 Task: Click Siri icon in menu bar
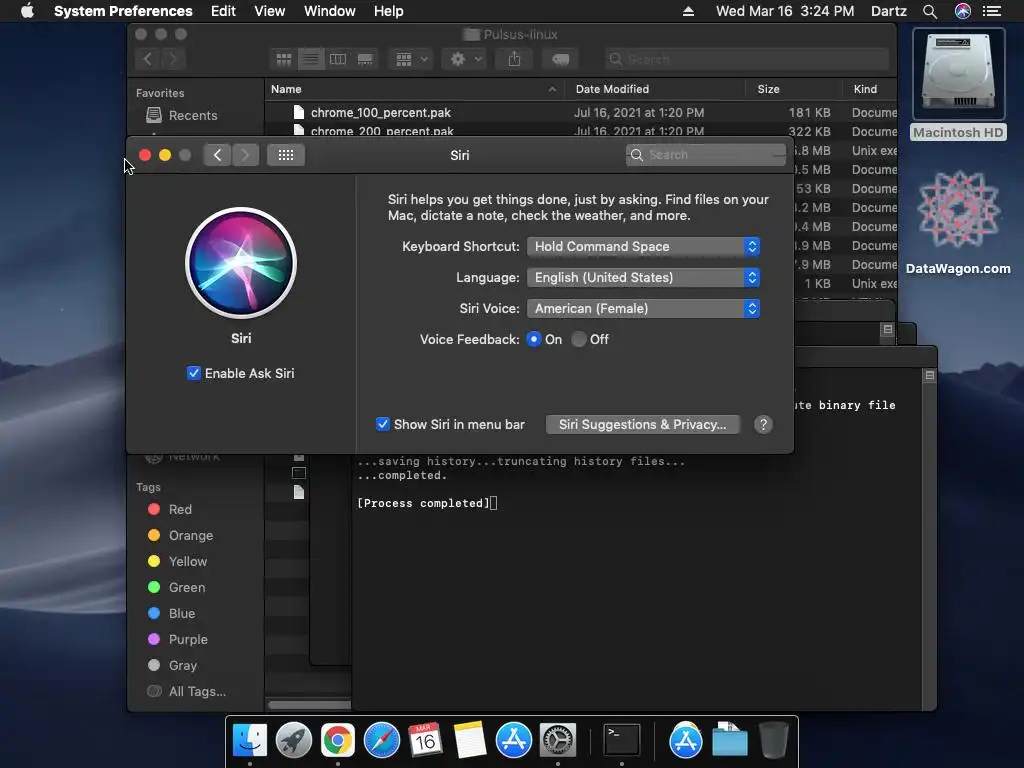tap(963, 11)
